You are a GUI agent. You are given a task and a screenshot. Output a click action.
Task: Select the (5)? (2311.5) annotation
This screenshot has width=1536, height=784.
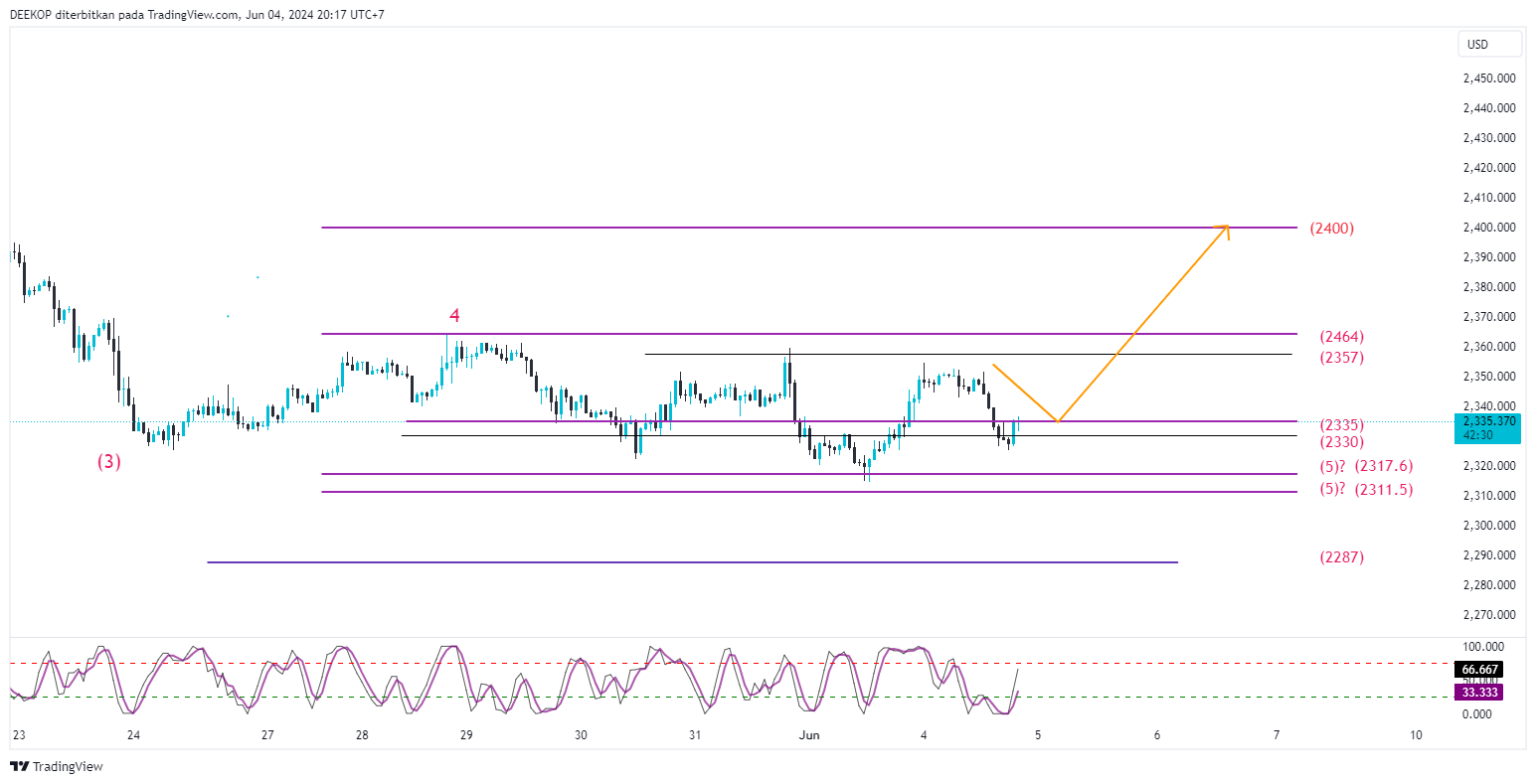tap(1366, 489)
